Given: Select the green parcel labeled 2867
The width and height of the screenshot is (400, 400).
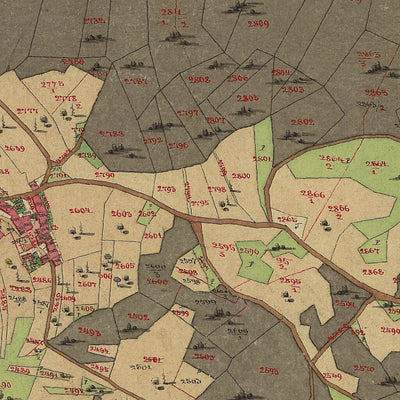Looking at the screenshot, I should (x=369, y=251).
